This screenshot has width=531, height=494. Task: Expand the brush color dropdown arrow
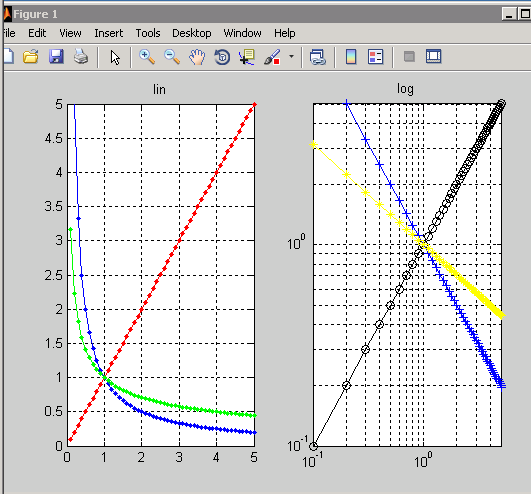click(x=291, y=57)
